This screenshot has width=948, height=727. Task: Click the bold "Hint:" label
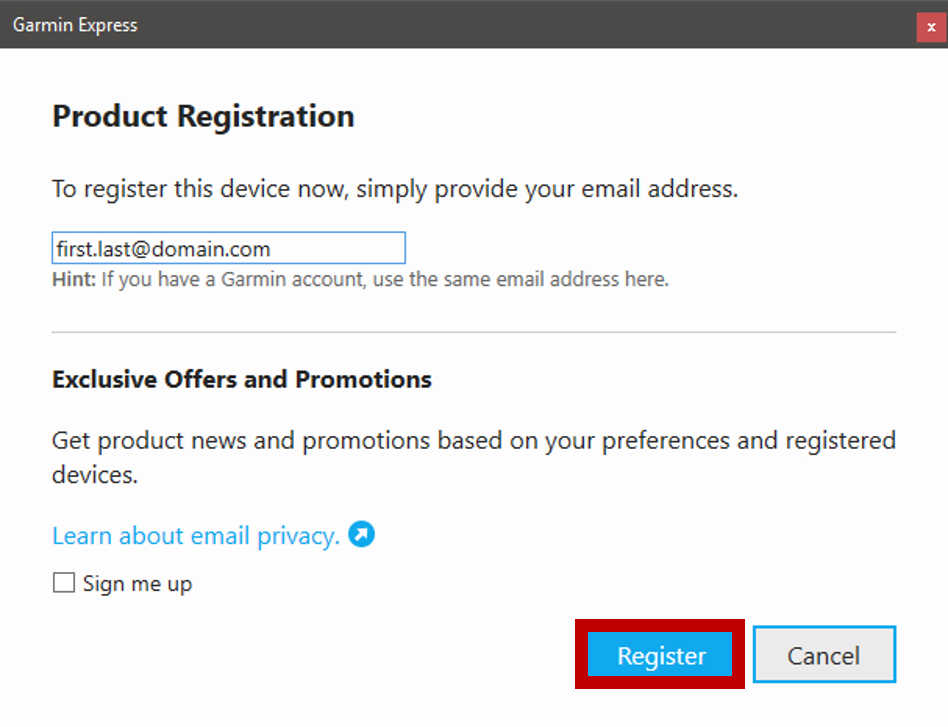[74, 279]
